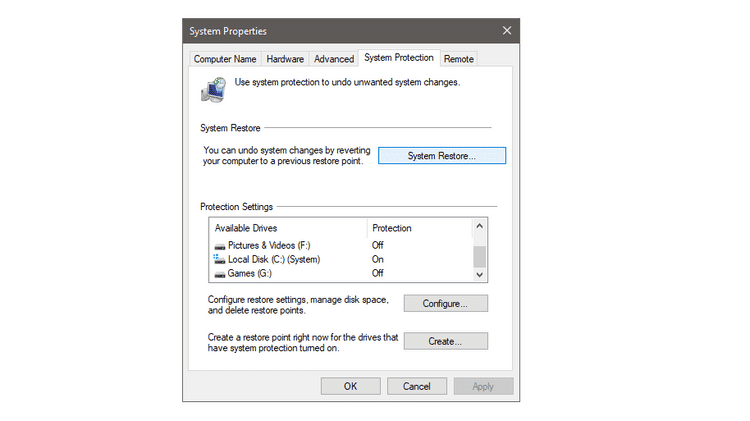750x421 pixels.
Task: Click the Off status for Pictures & Videos
Action: pos(378,245)
